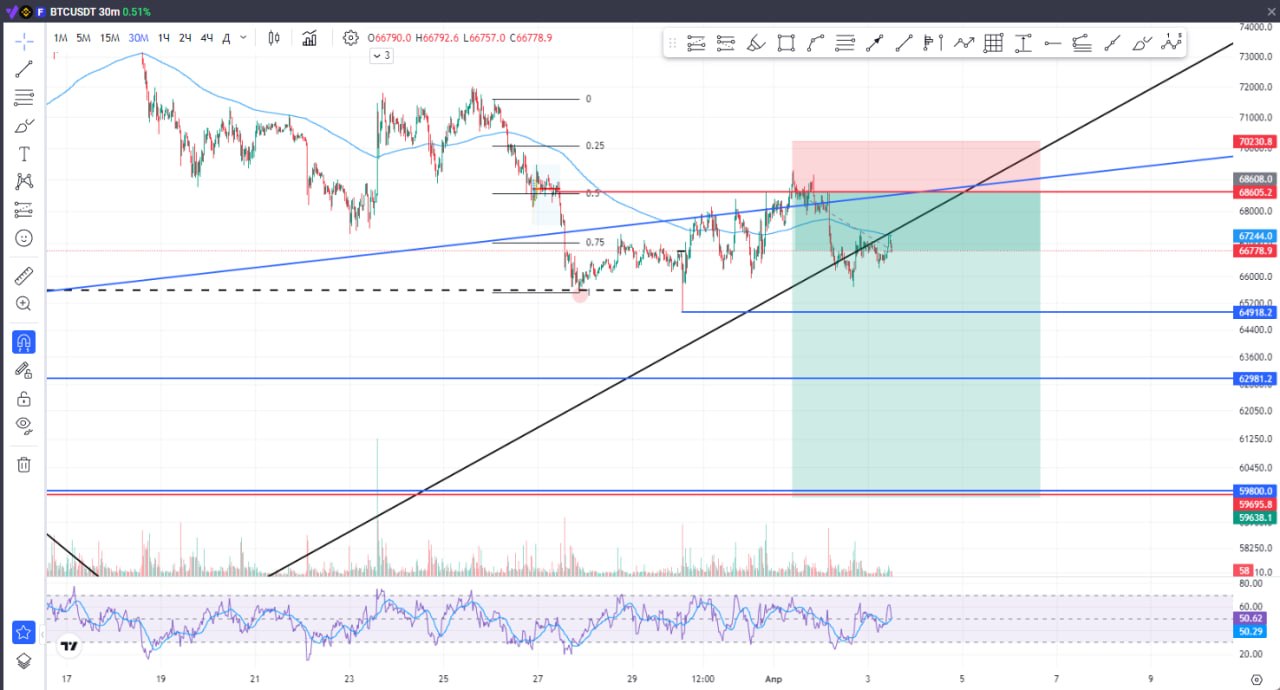Hide all drawings with eye icon
Viewport: 1280px width, 690px height.
pos(24,426)
